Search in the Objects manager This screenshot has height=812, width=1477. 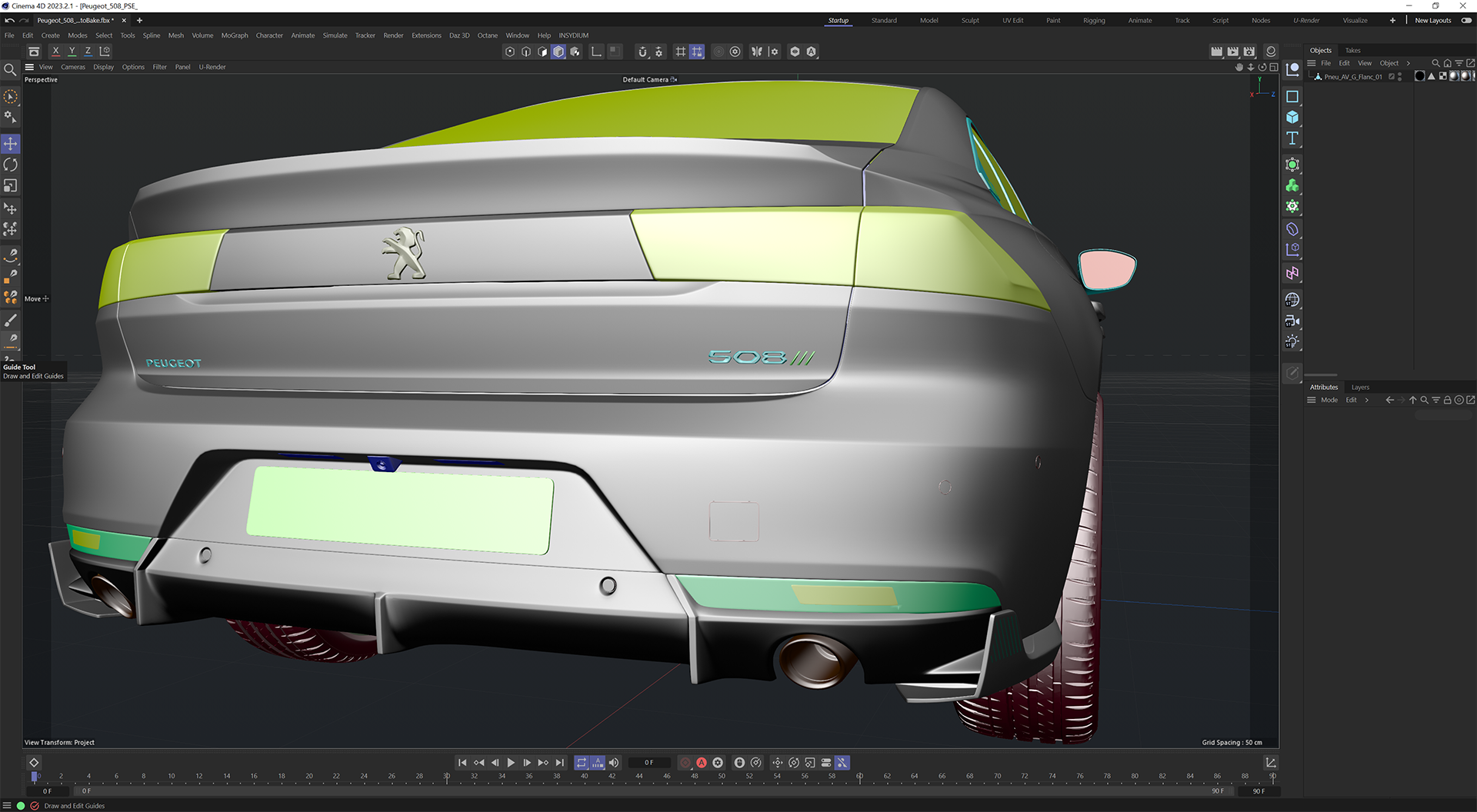tap(1435, 63)
